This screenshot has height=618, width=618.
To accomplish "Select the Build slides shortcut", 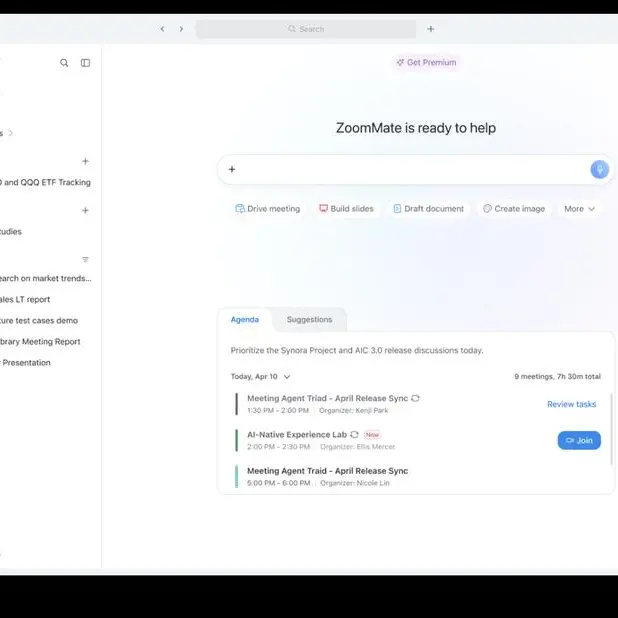I will click(x=346, y=208).
